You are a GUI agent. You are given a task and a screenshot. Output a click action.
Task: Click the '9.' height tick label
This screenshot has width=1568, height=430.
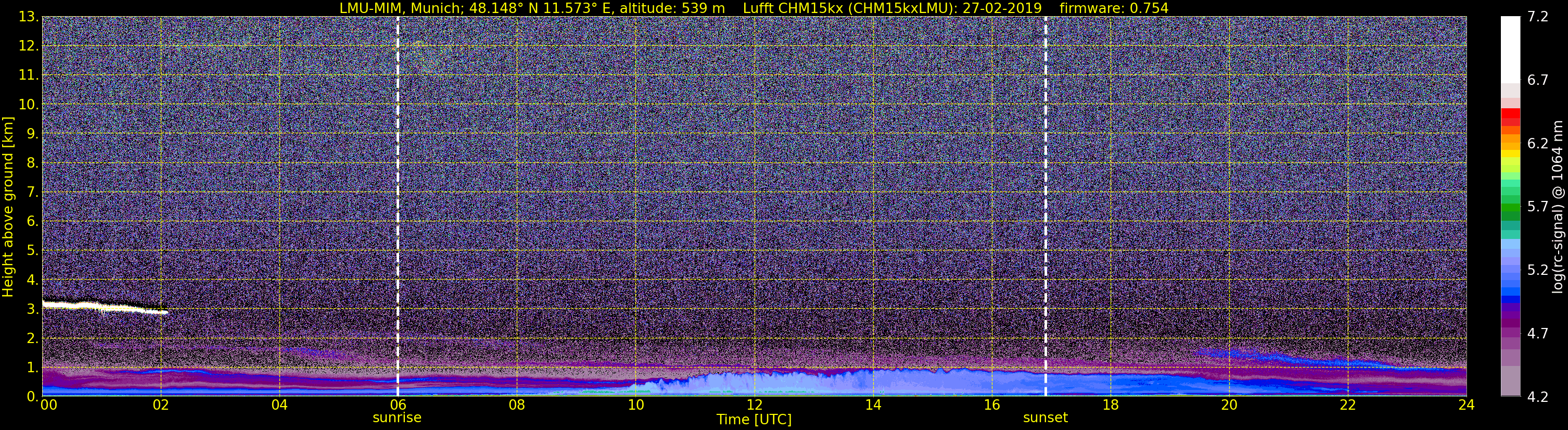click(32, 133)
